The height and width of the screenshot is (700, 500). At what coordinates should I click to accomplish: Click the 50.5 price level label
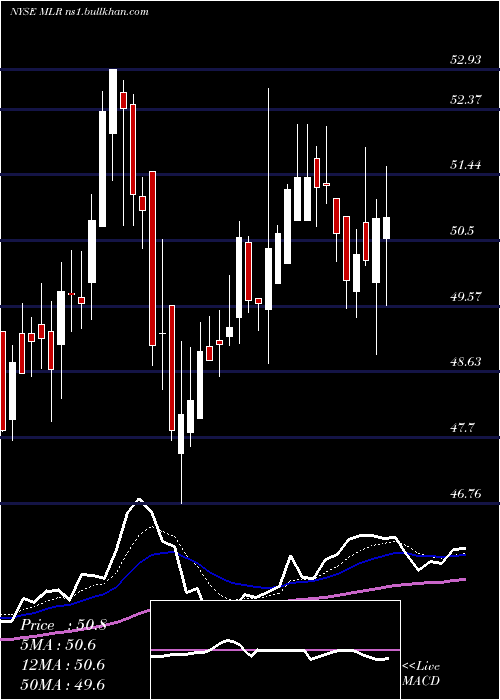462,231
